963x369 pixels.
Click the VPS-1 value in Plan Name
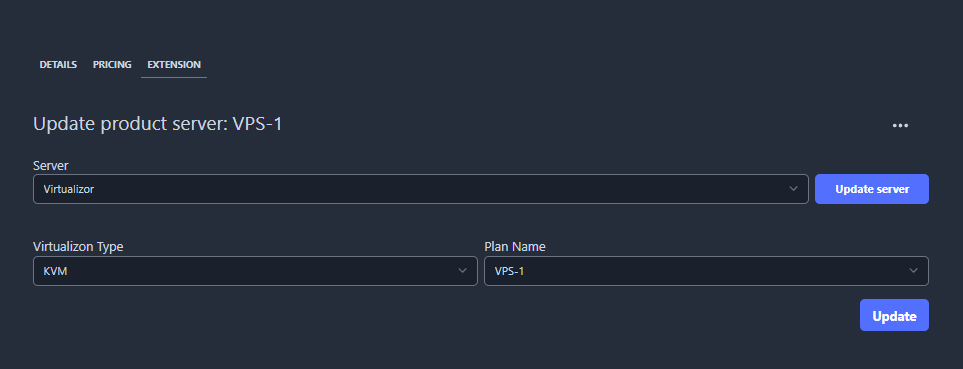tap(509, 271)
